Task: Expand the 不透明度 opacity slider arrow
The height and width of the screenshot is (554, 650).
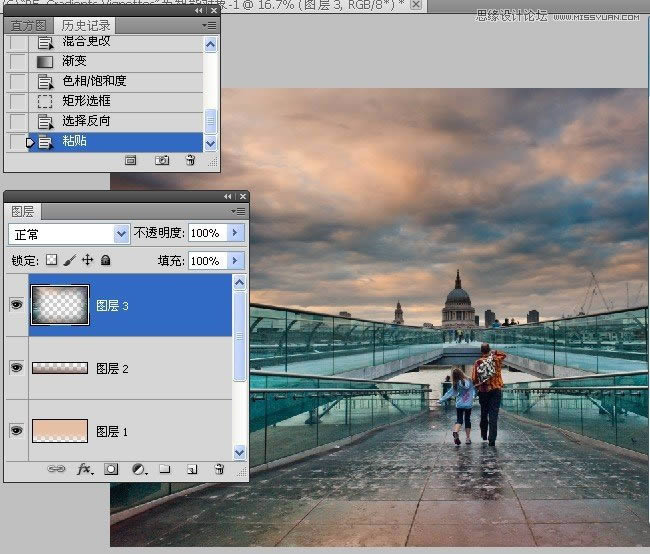Action: [236, 233]
